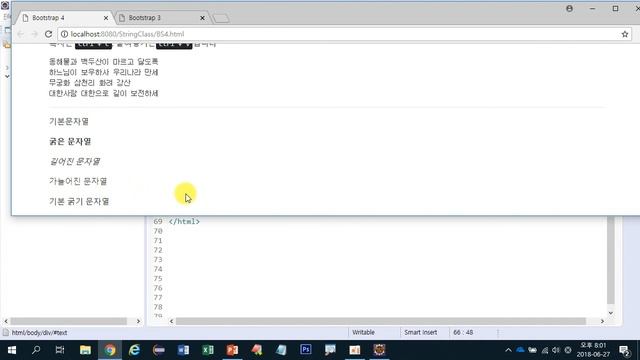Open Eclipse from the taskbar
The height and width of the screenshot is (360, 640).
click(159, 350)
